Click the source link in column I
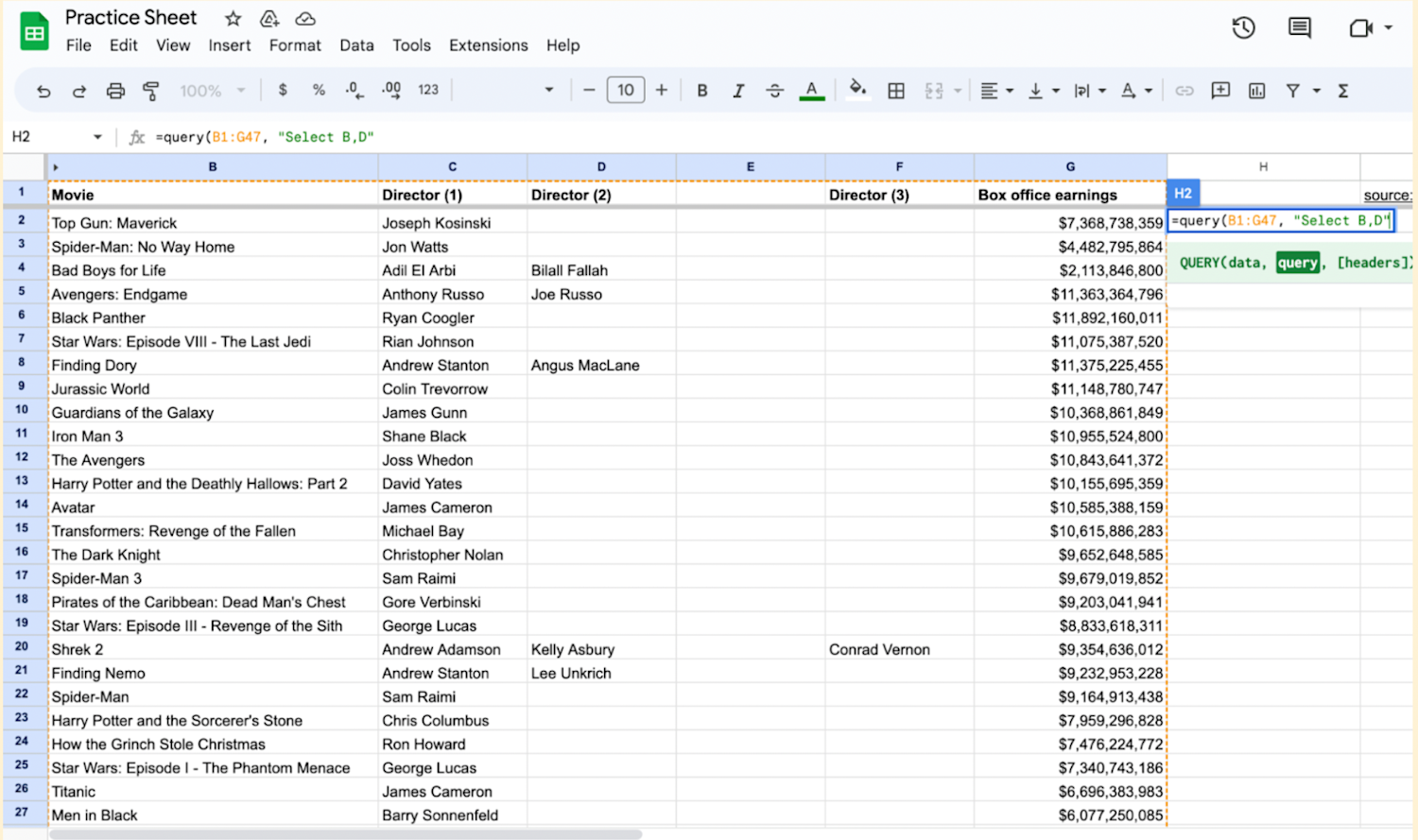 (x=1387, y=195)
